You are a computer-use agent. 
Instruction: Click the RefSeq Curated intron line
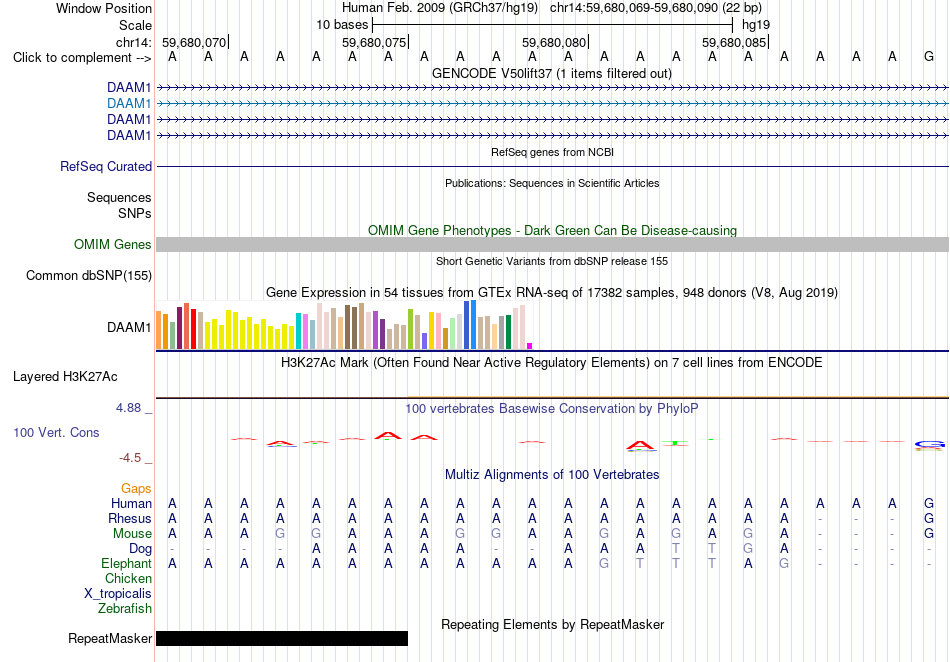[552, 167]
